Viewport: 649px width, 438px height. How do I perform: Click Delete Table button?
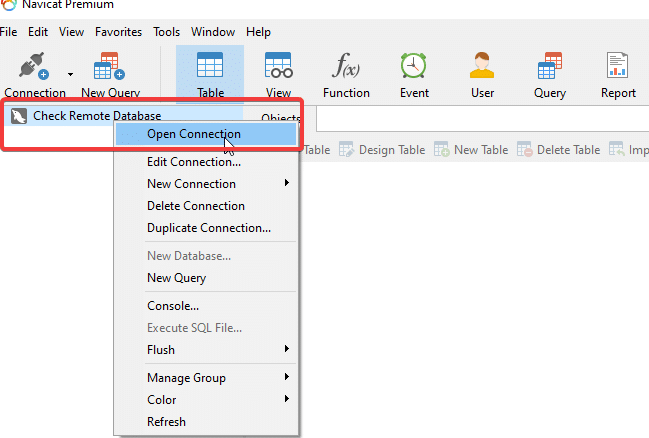(559, 150)
